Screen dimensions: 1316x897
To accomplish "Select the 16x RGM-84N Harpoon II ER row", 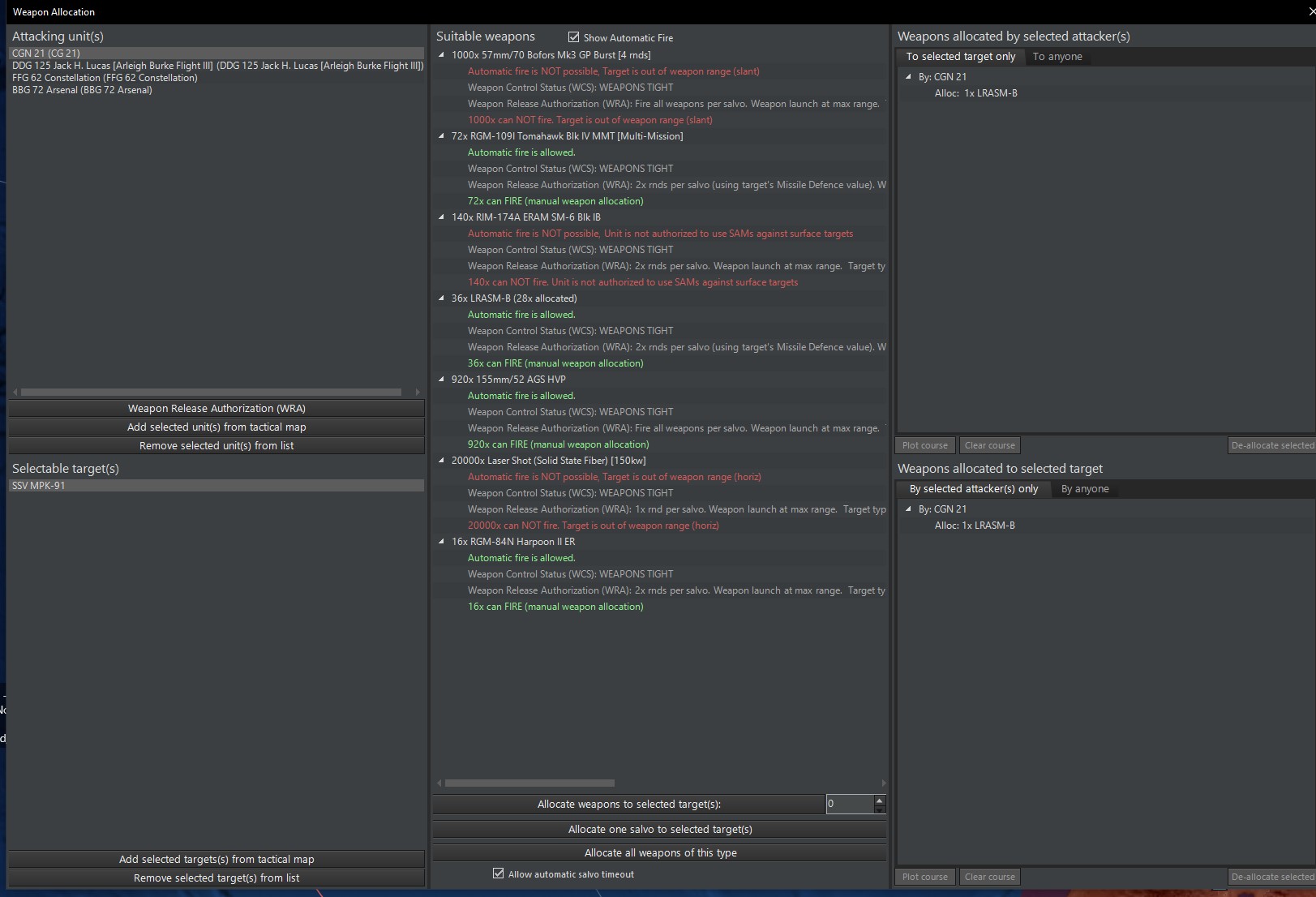I will pyautogui.click(x=513, y=542).
